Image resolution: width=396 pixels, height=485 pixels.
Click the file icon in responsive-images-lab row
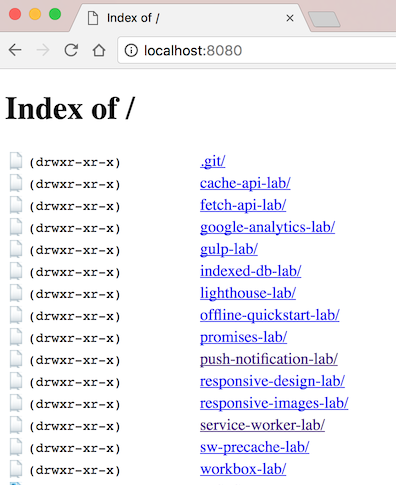pyautogui.click(x=16, y=403)
